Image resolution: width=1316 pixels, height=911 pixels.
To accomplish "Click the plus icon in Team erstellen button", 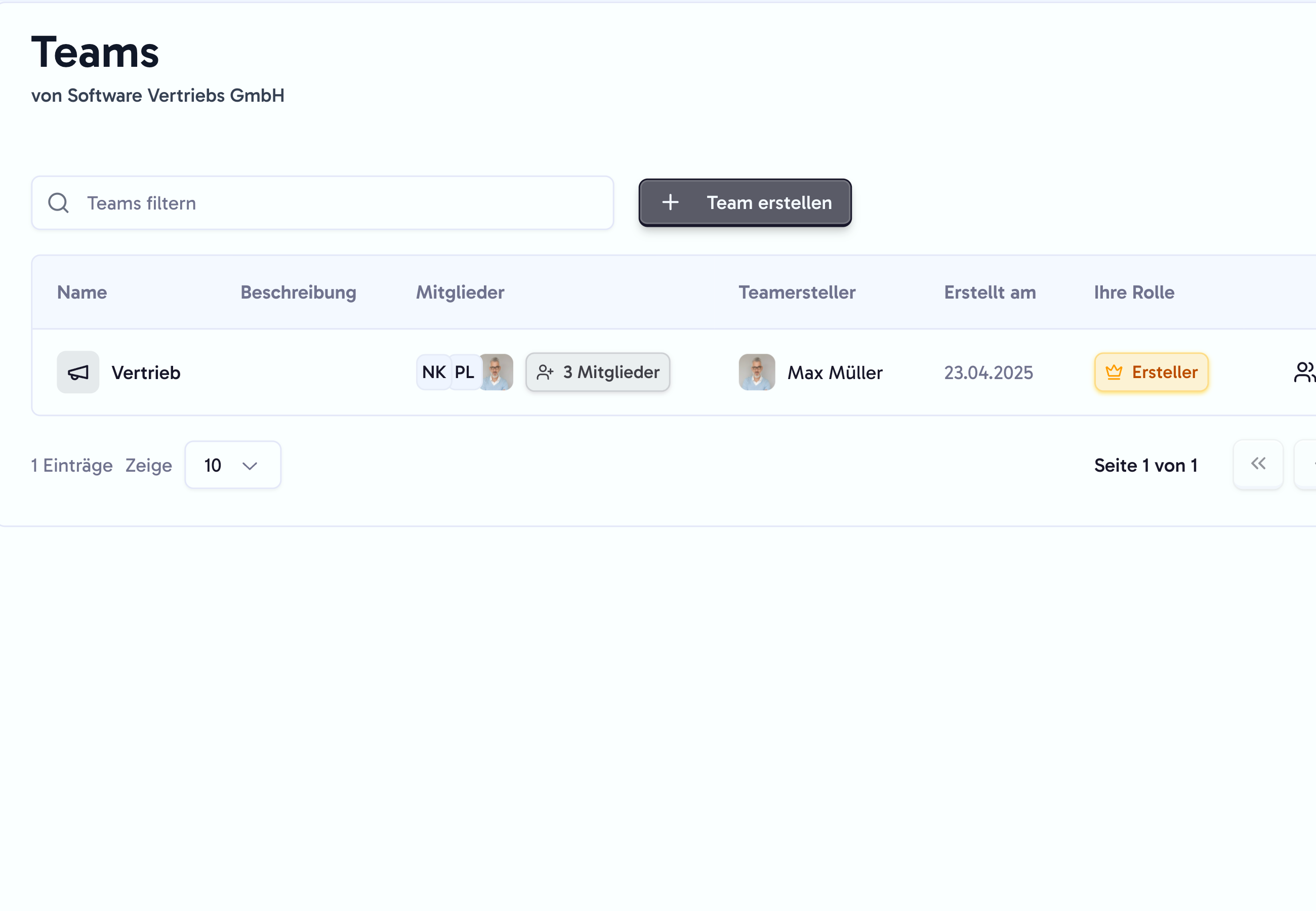I will (671, 202).
